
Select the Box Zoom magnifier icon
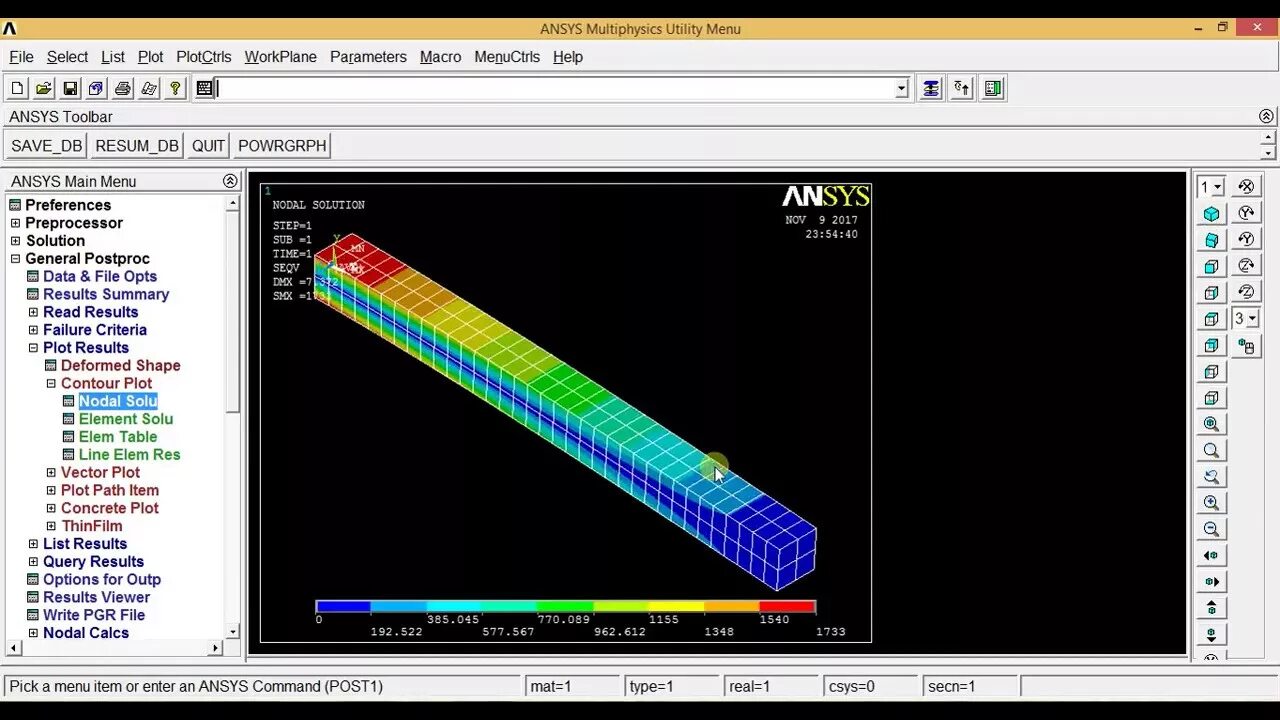[1212, 450]
